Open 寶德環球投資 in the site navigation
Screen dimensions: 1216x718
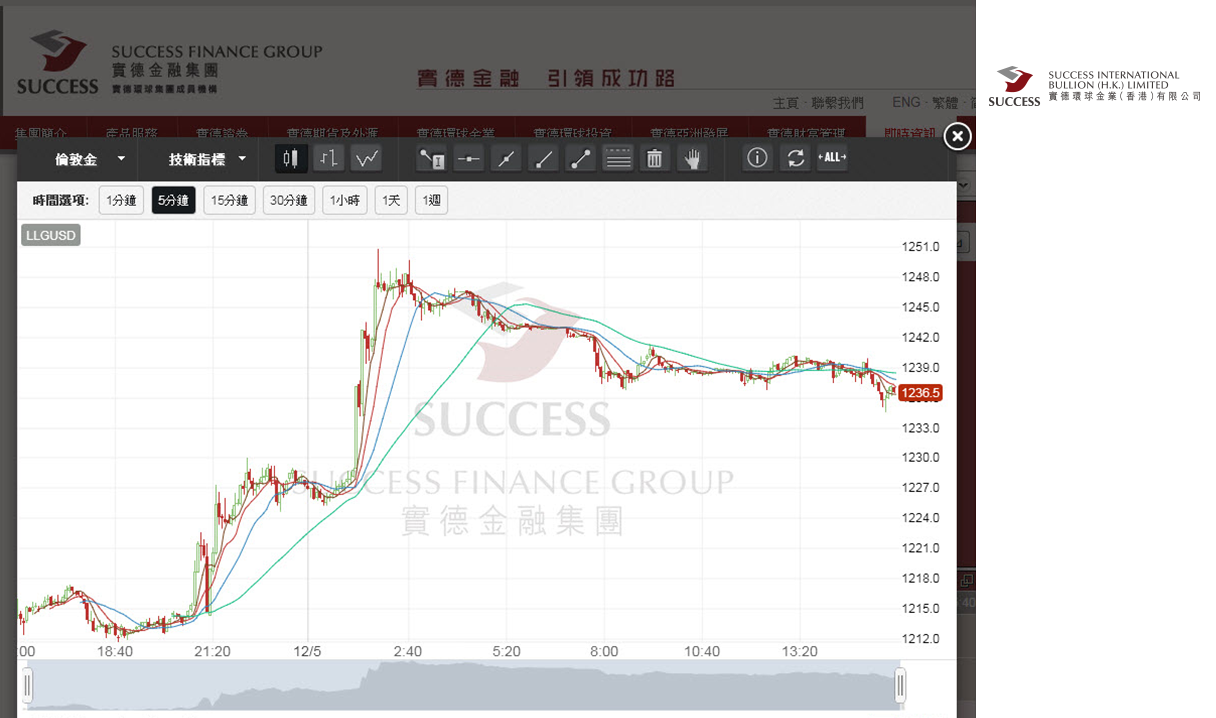click(x=572, y=132)
